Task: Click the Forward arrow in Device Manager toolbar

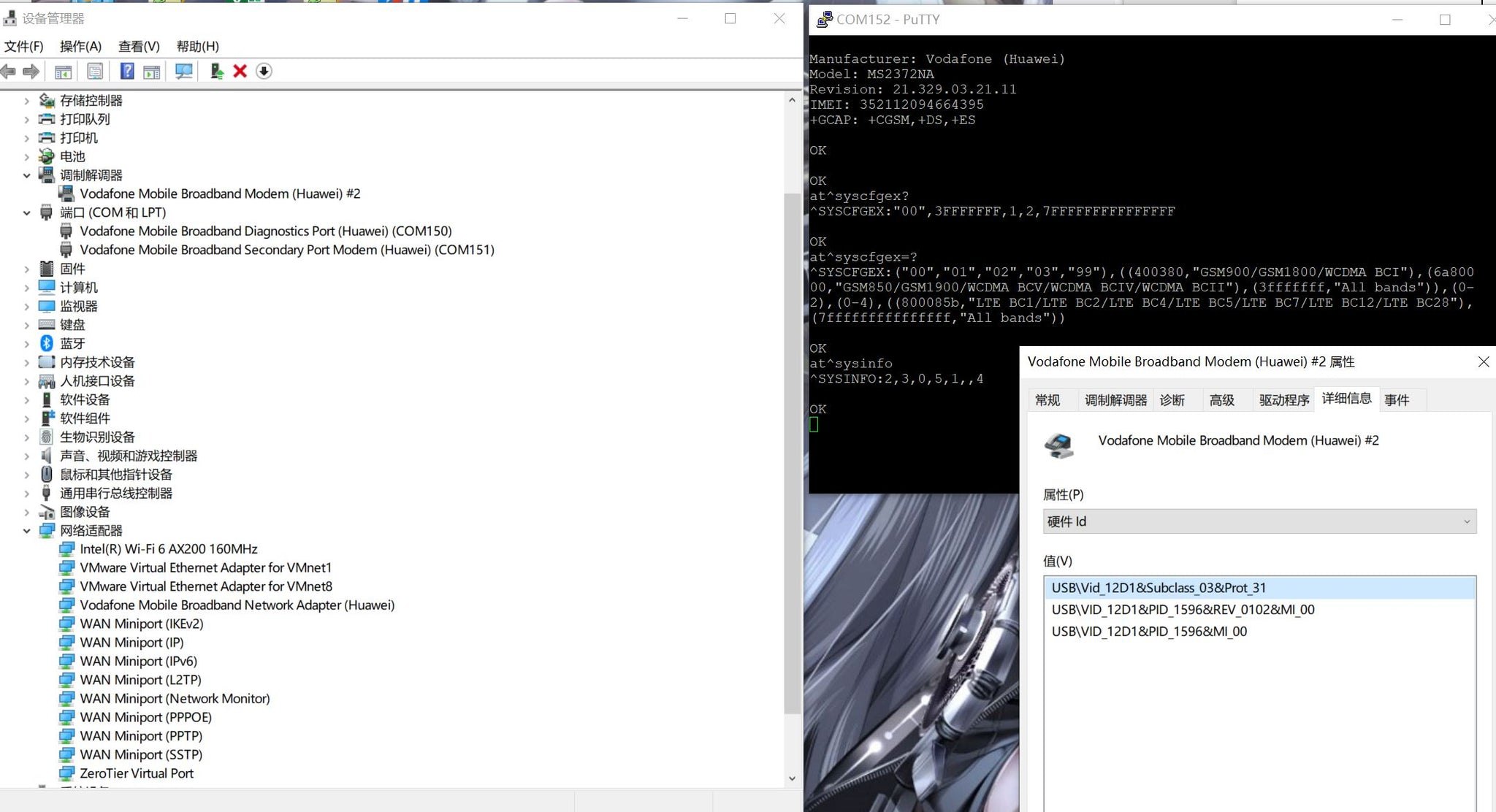Action: [31, 71]
